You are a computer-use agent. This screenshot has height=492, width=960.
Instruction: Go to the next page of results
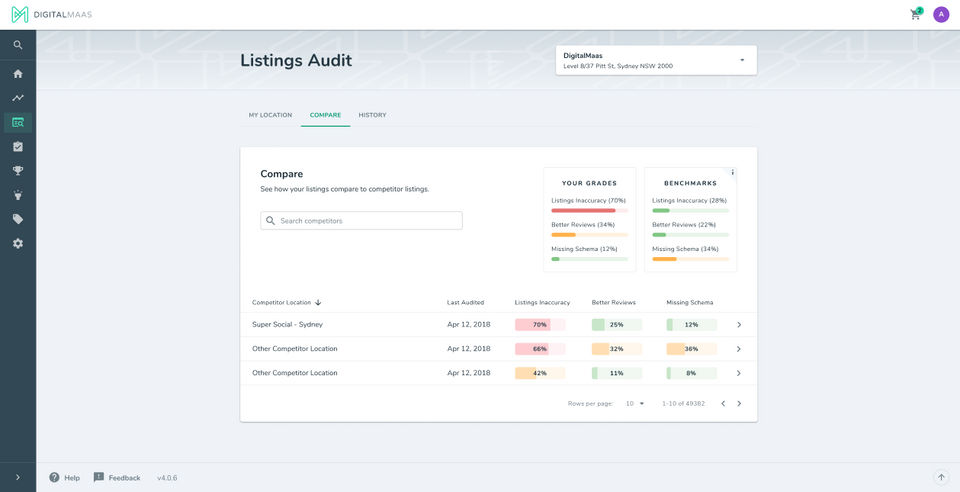click(x=739, y=404)
